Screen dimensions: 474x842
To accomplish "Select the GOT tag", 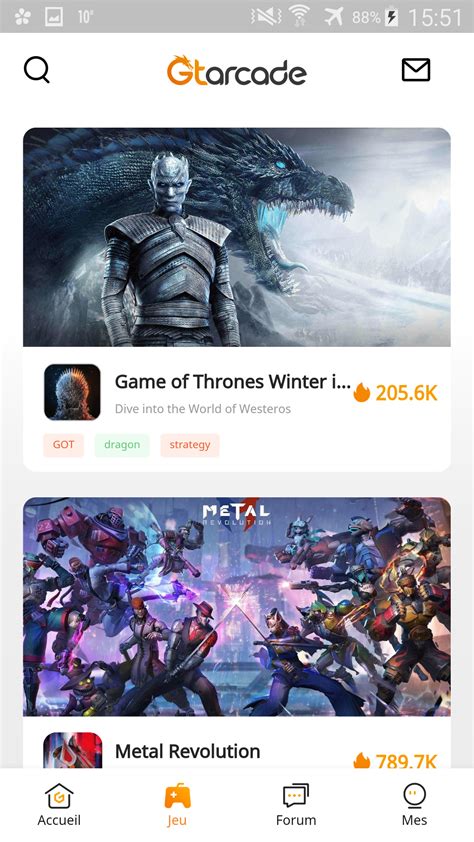I will pos(63,445).
